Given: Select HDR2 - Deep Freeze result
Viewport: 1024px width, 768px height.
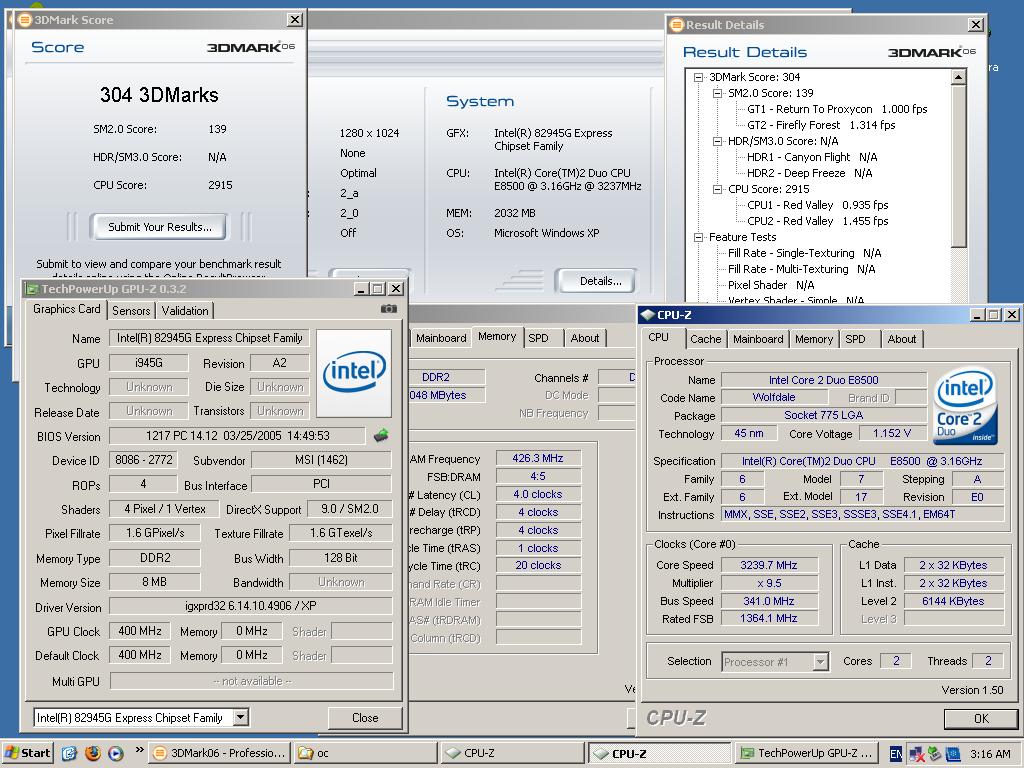Looking at the screenshot, I should tap(810, 173).
